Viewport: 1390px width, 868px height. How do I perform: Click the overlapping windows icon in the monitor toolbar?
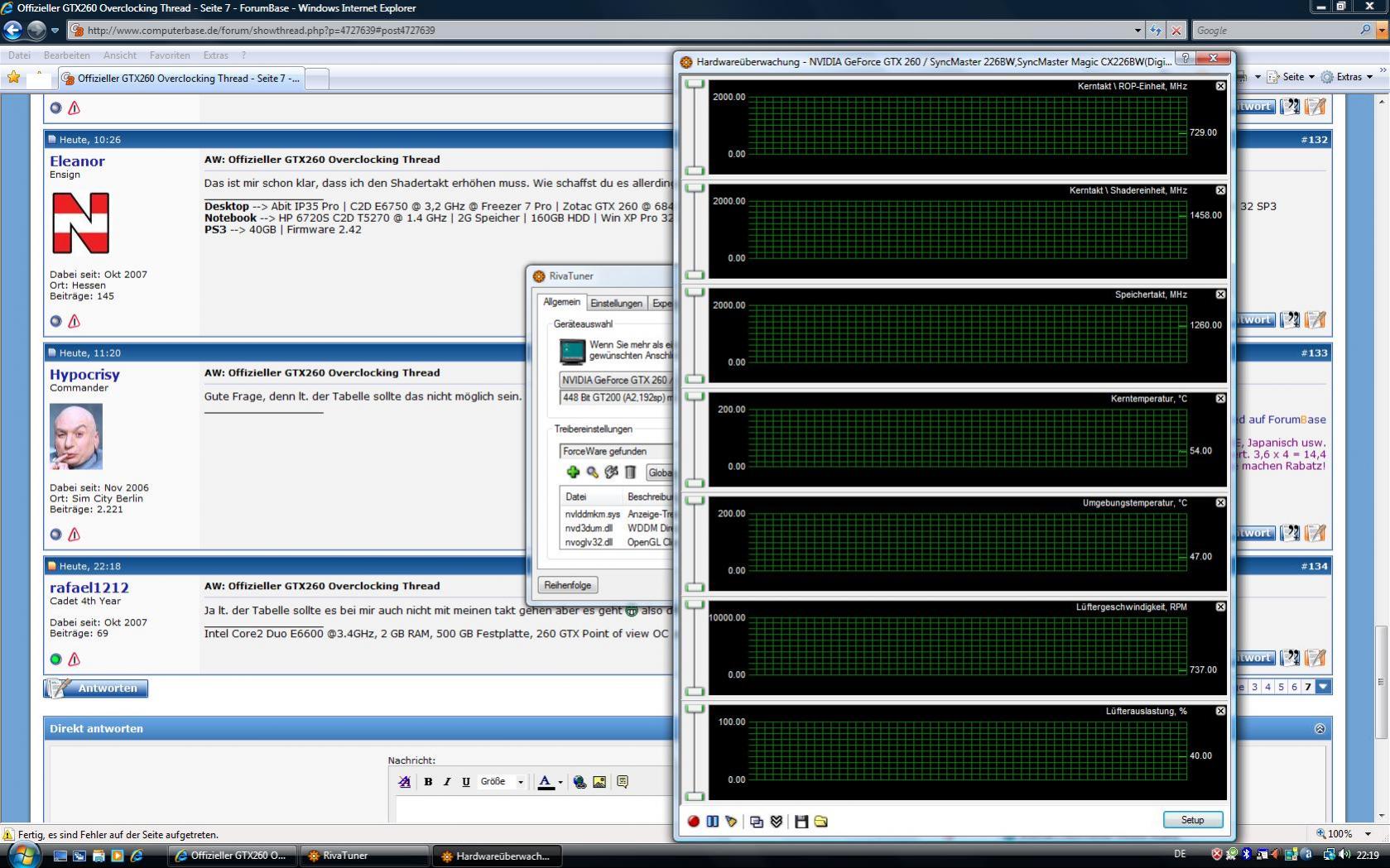point(757,821)
